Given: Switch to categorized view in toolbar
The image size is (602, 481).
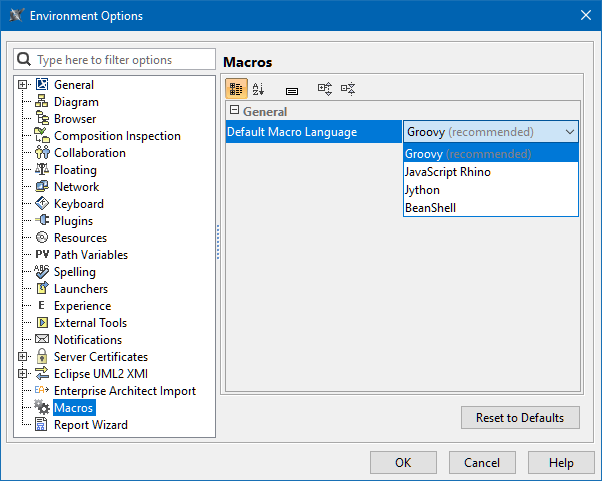Looking at the screenshot, I should coord(236,89).
